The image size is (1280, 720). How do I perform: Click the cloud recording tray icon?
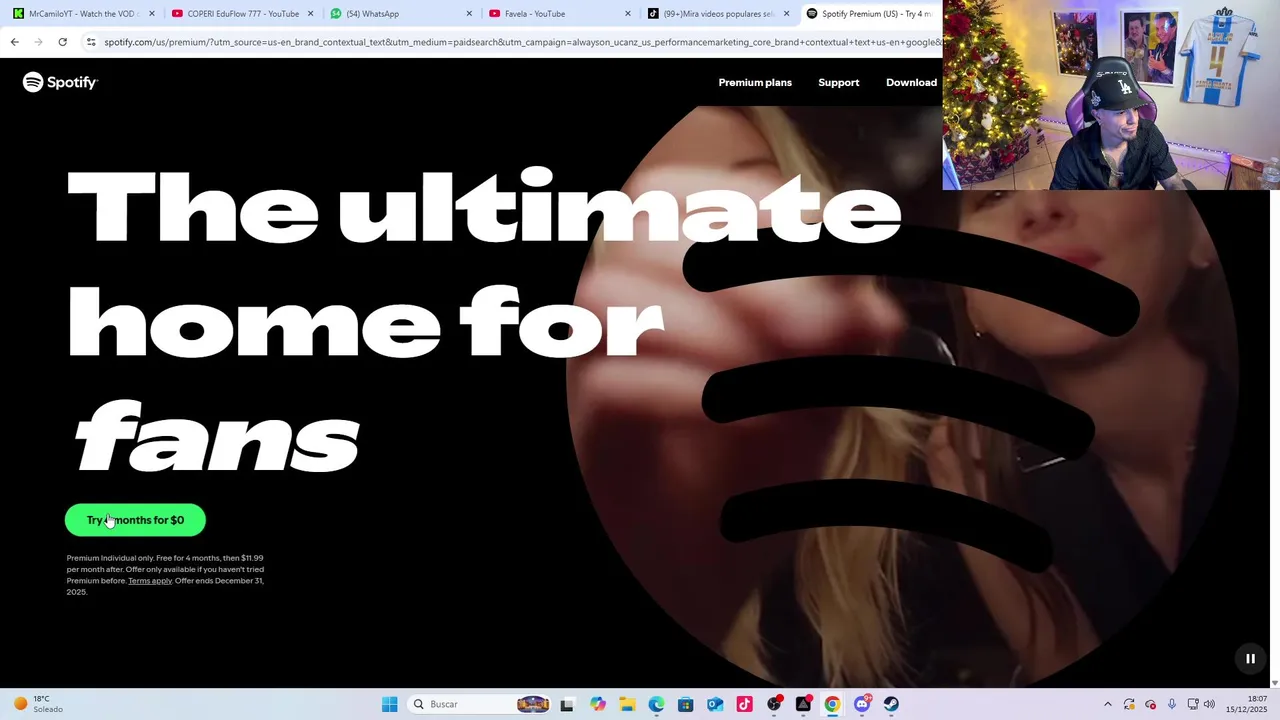1150,704
